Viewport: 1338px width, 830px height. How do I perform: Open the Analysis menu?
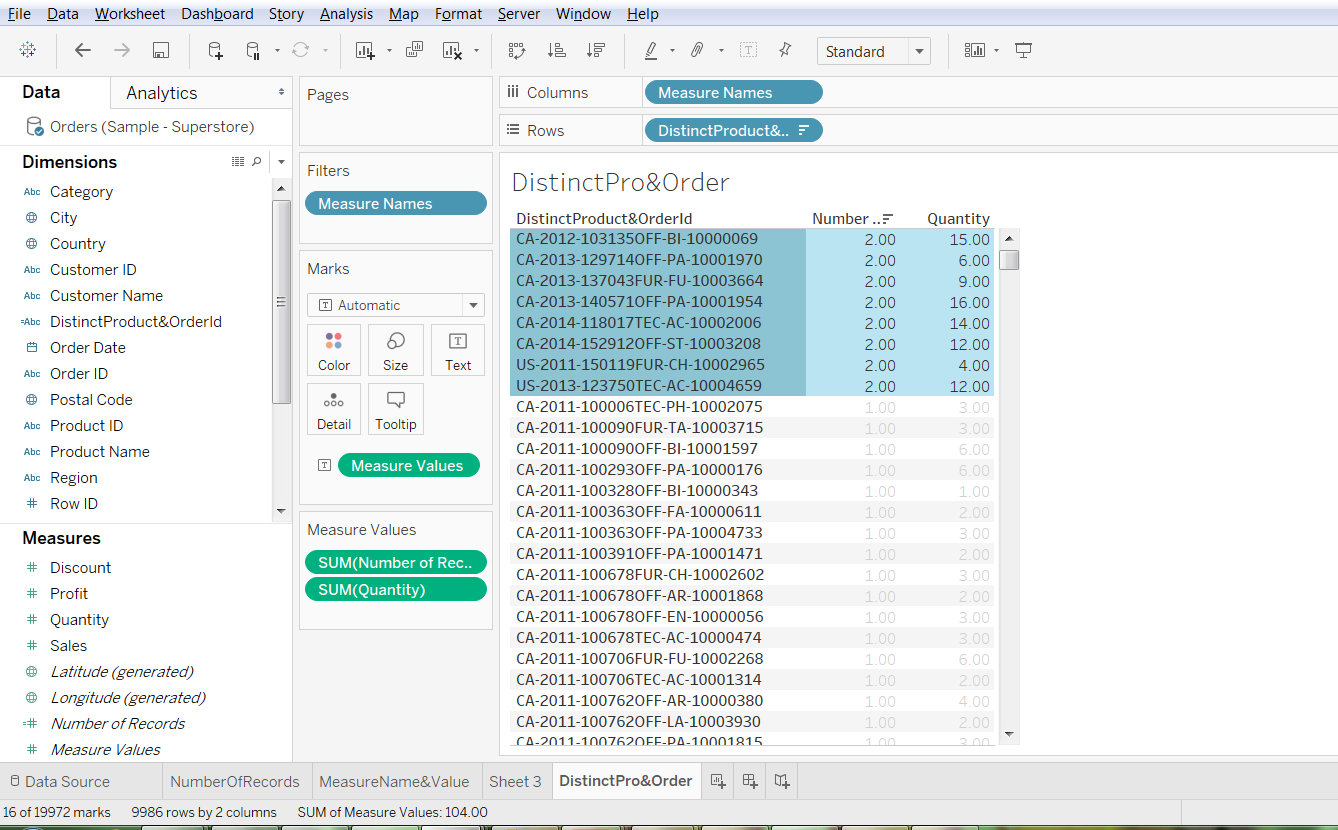[346, 14]
